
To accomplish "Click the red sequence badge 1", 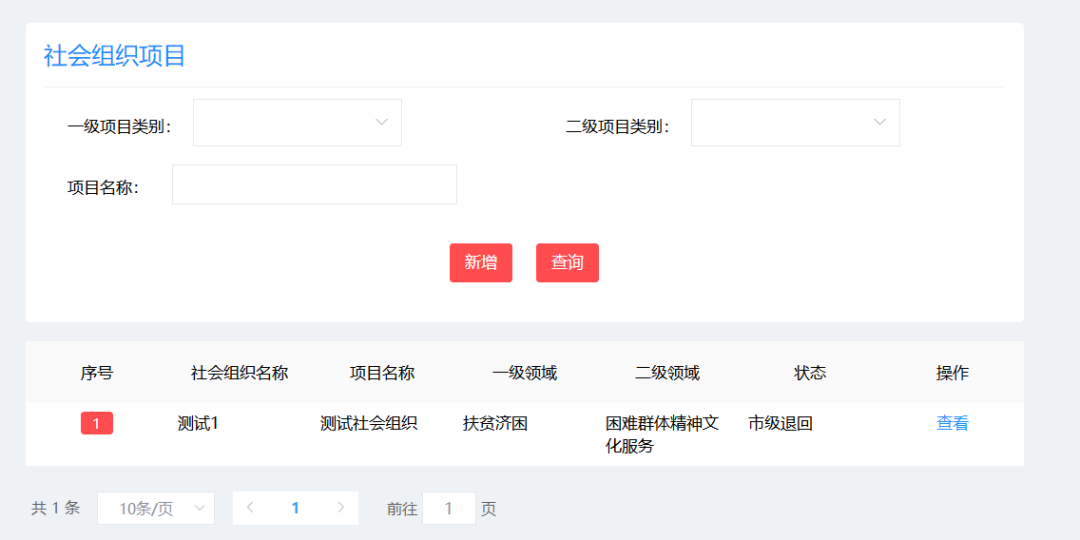I will [96, 424].
